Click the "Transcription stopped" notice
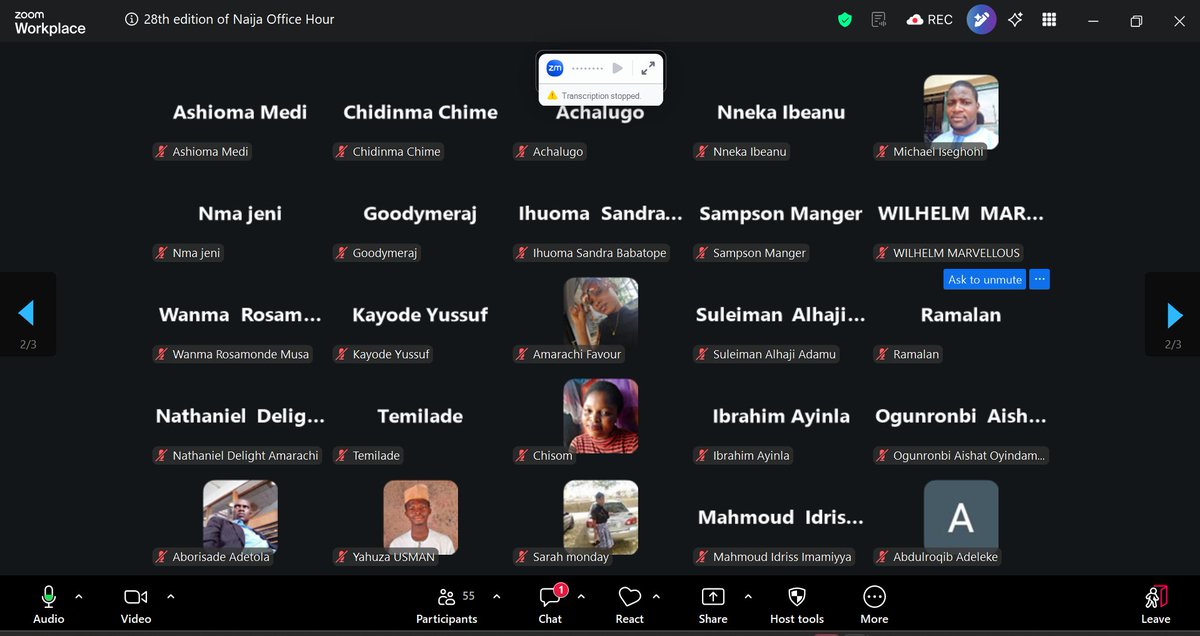 point(600,96)
